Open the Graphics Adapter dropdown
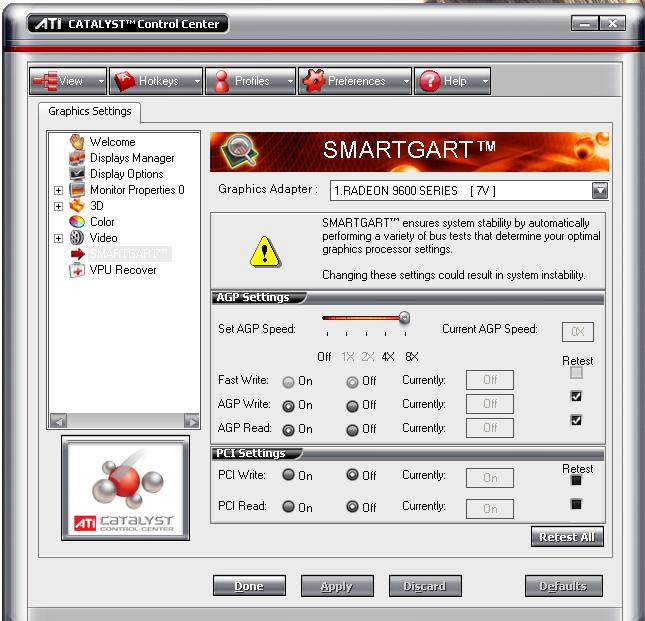645x621 pixels. (600, 191)
